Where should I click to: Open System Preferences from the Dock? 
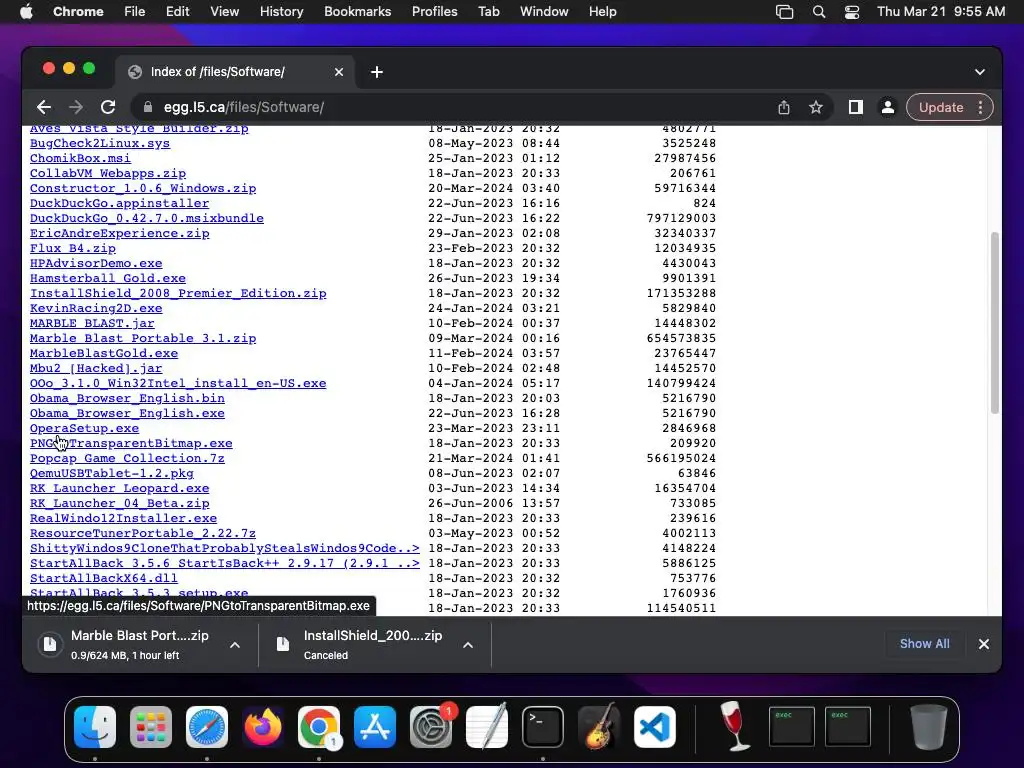(x=431, y=727)
